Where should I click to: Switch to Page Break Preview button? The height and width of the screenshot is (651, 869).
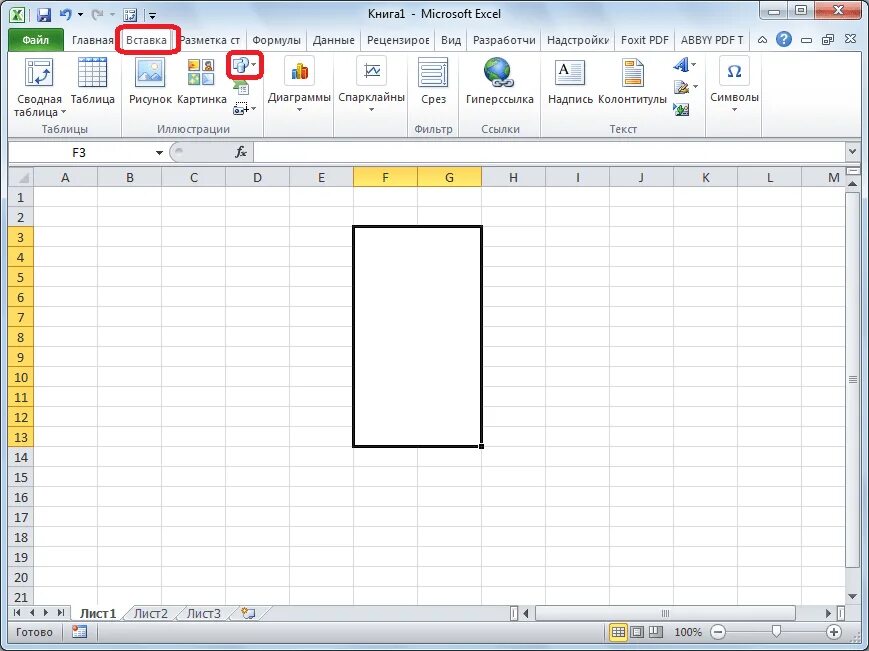point(656,632)
